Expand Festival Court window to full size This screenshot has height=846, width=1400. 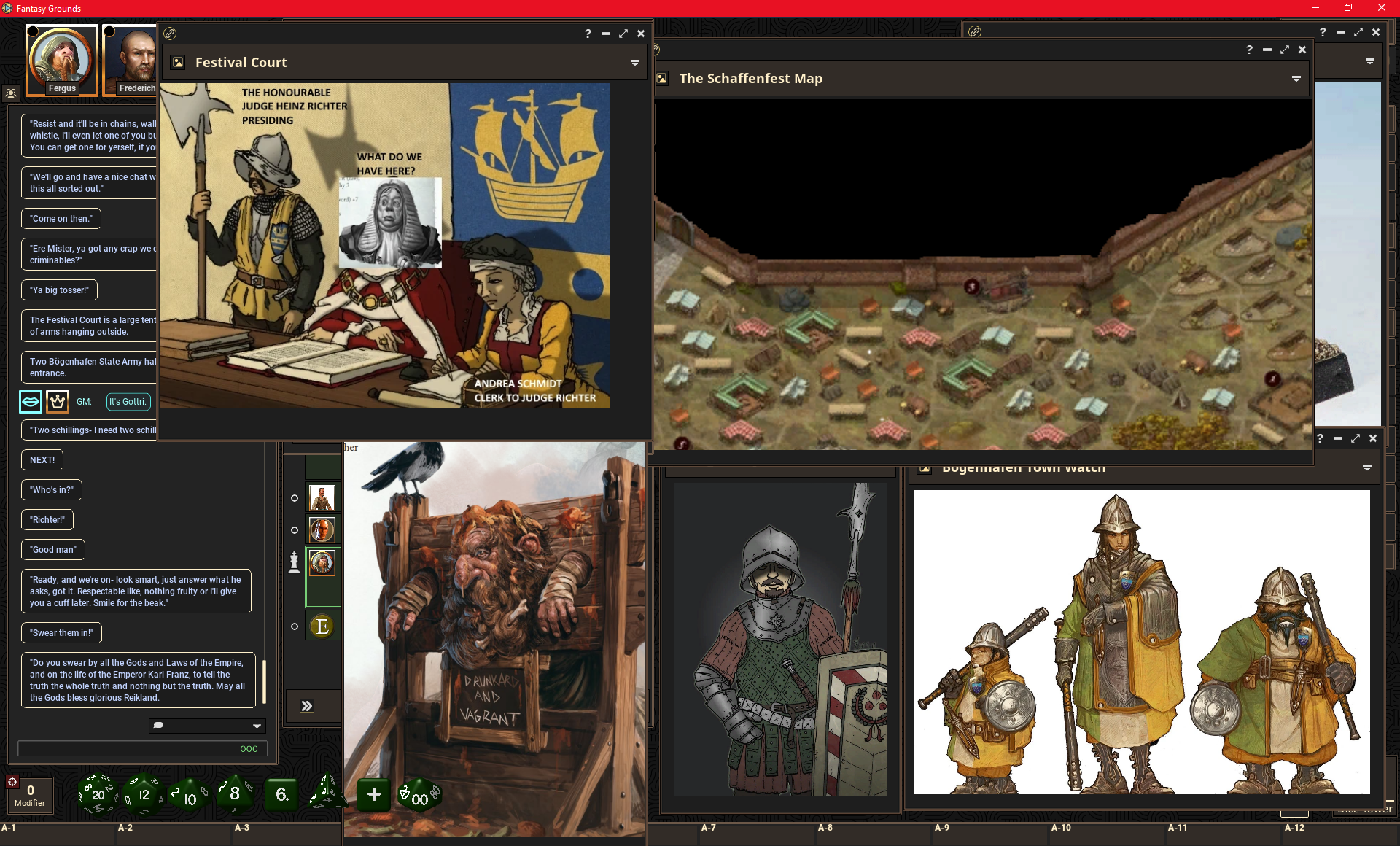[623, 34]
